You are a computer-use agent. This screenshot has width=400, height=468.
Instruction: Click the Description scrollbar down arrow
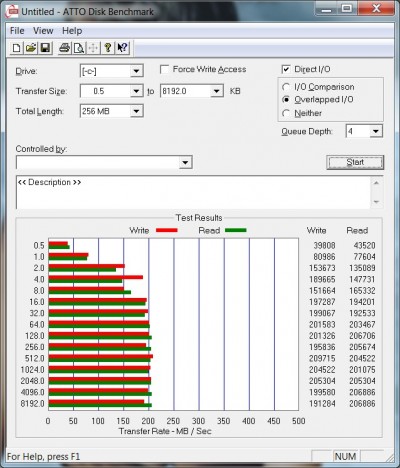(376, 202)
